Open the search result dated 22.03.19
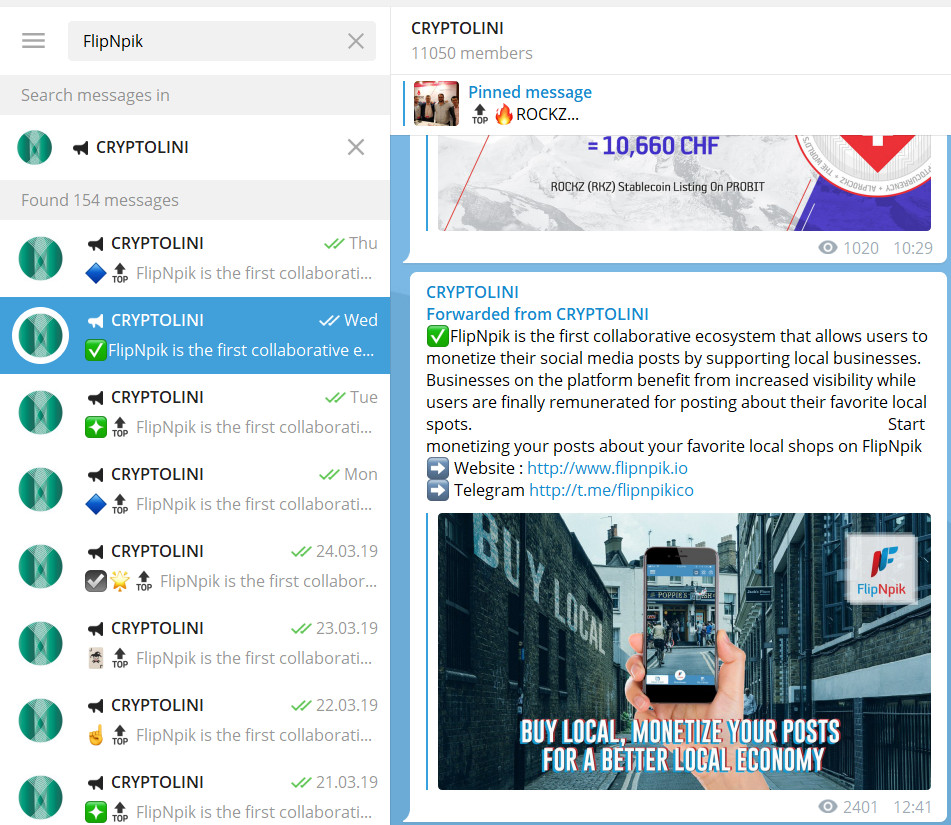 (195, 721)
